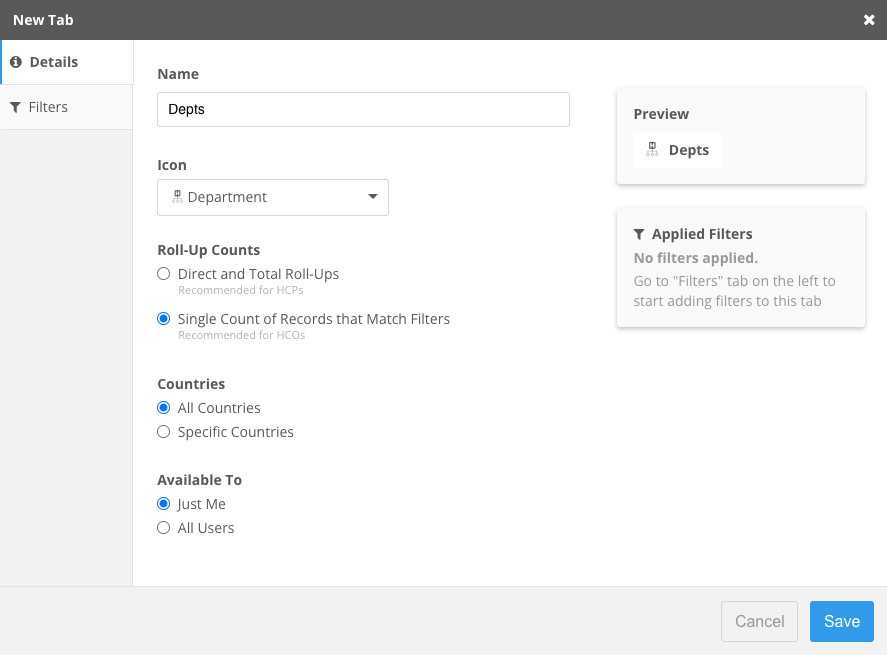Click the Depts icon in Preview
Viewport: 887px width, 655px height.
coord(652,150)
